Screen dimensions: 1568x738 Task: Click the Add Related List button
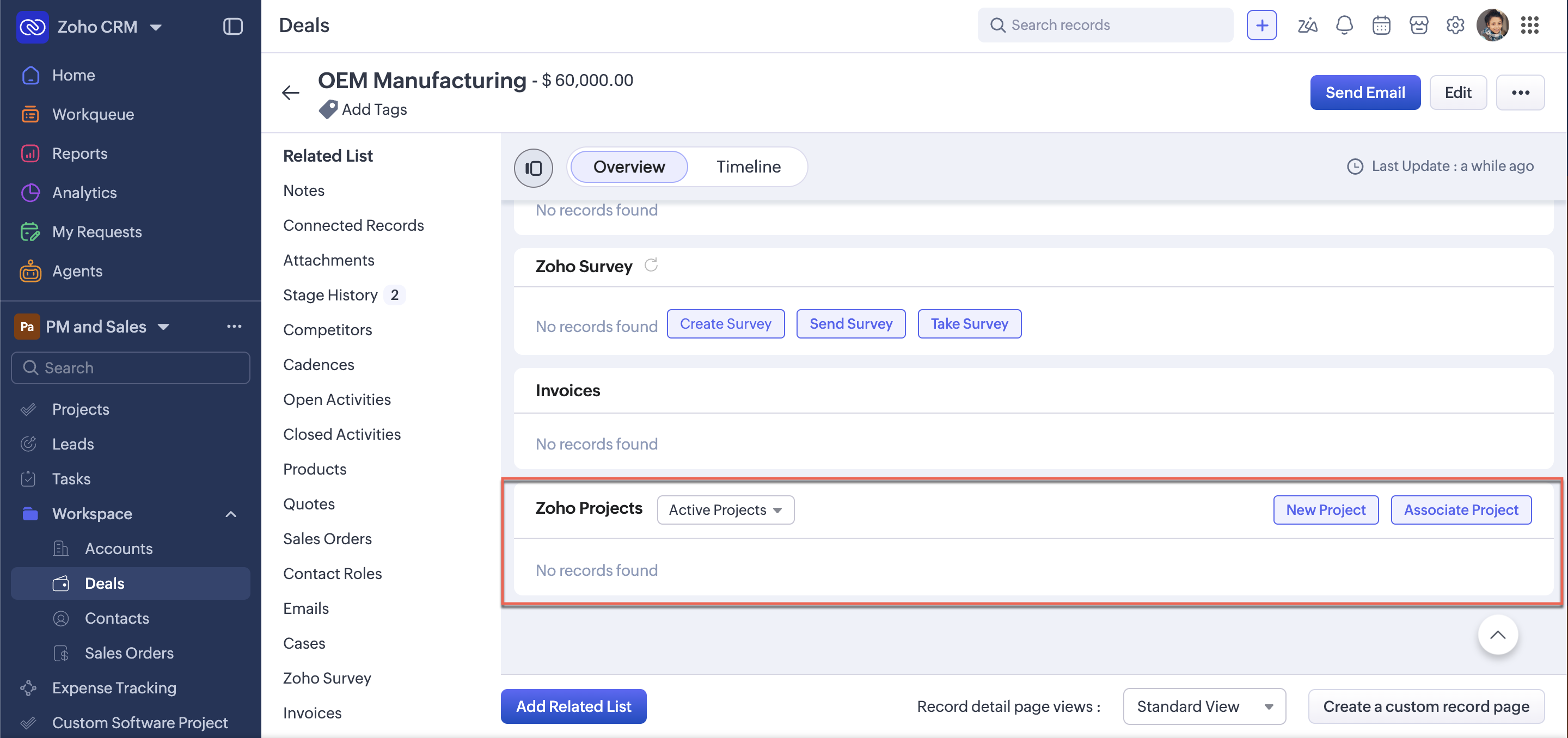tap(573, 706)
